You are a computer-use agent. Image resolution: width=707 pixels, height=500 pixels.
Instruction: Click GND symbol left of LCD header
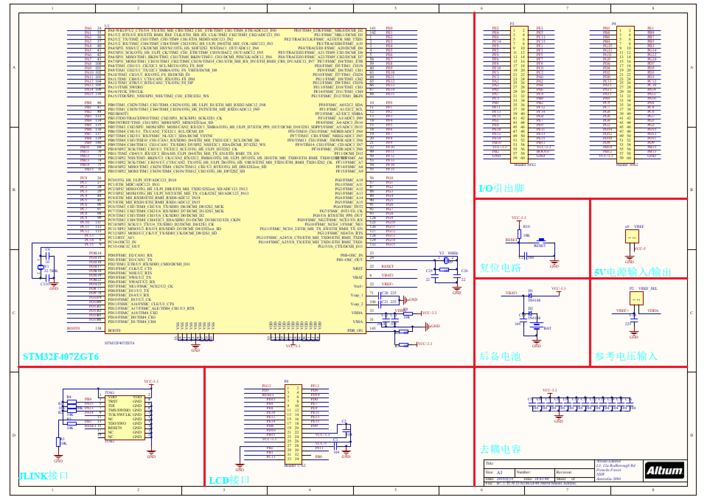[x=239, y=466]
